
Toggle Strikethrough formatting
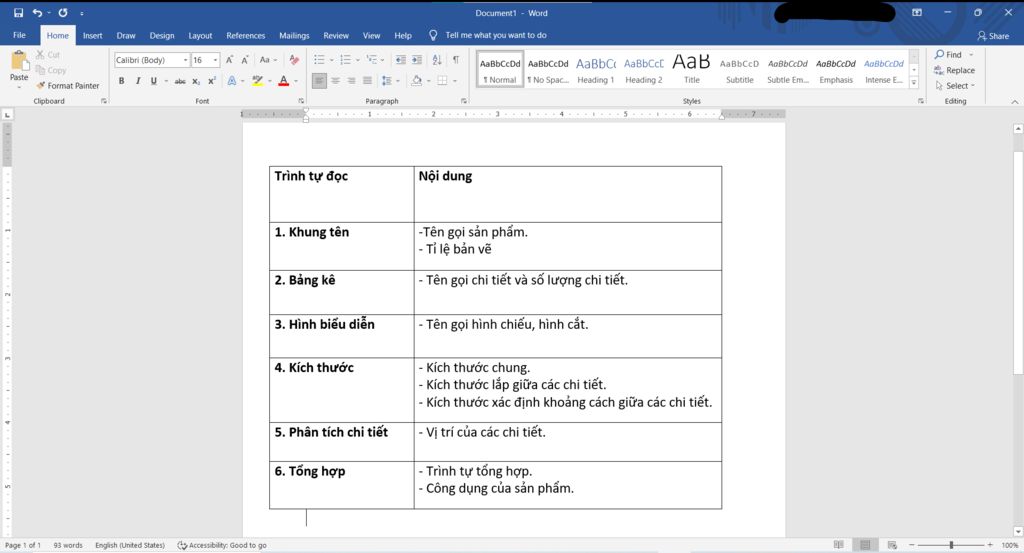click(x=180, y=81)
